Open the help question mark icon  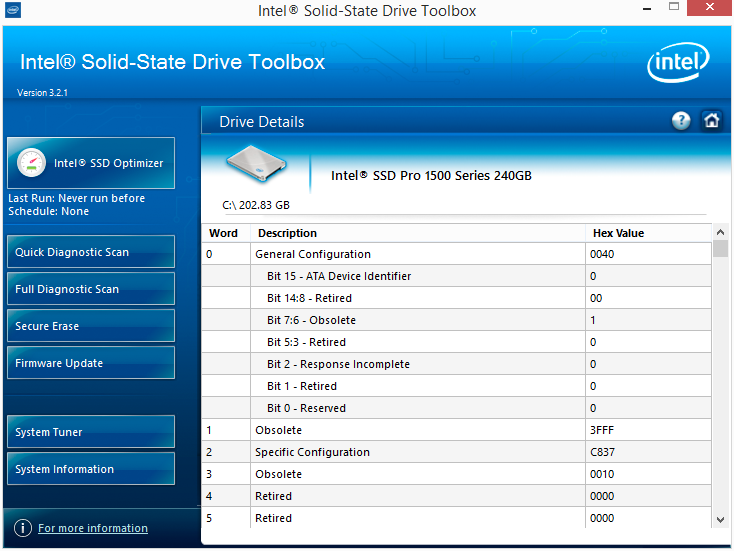pyautogui.click(x=681, y=121)
